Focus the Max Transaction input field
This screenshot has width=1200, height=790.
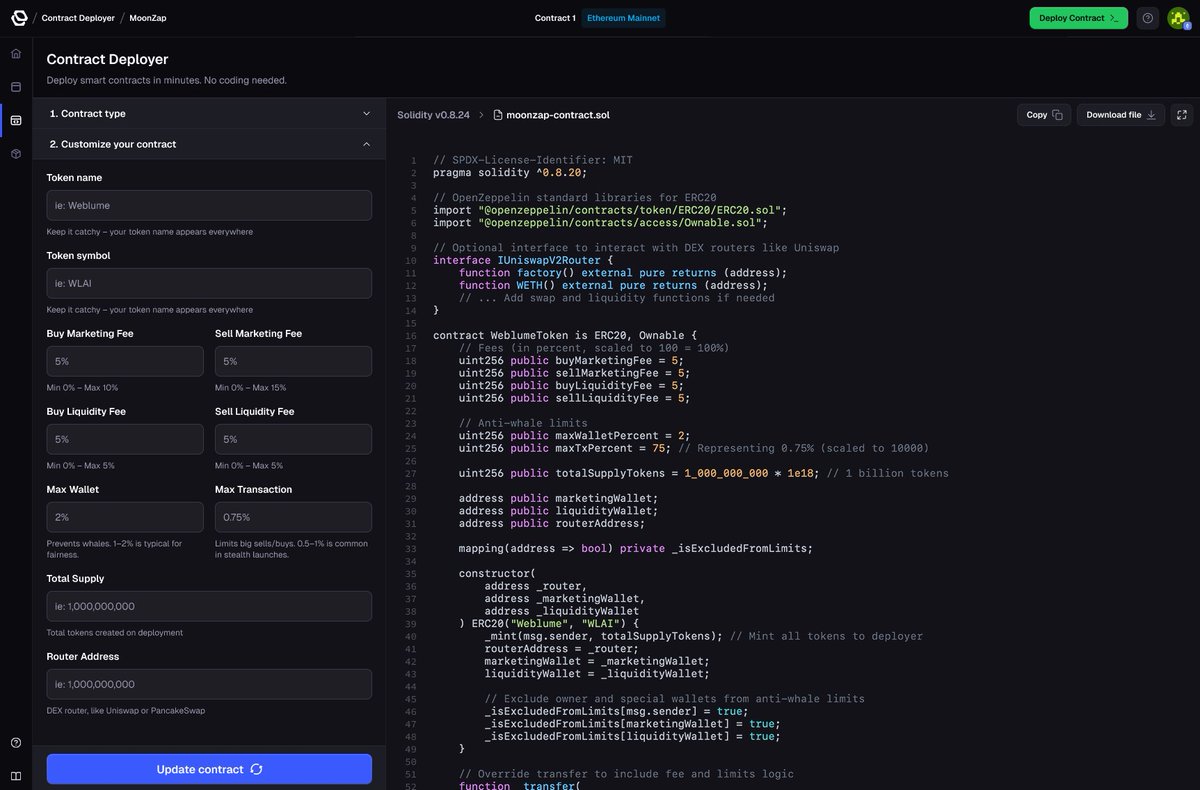coord(293,517)
